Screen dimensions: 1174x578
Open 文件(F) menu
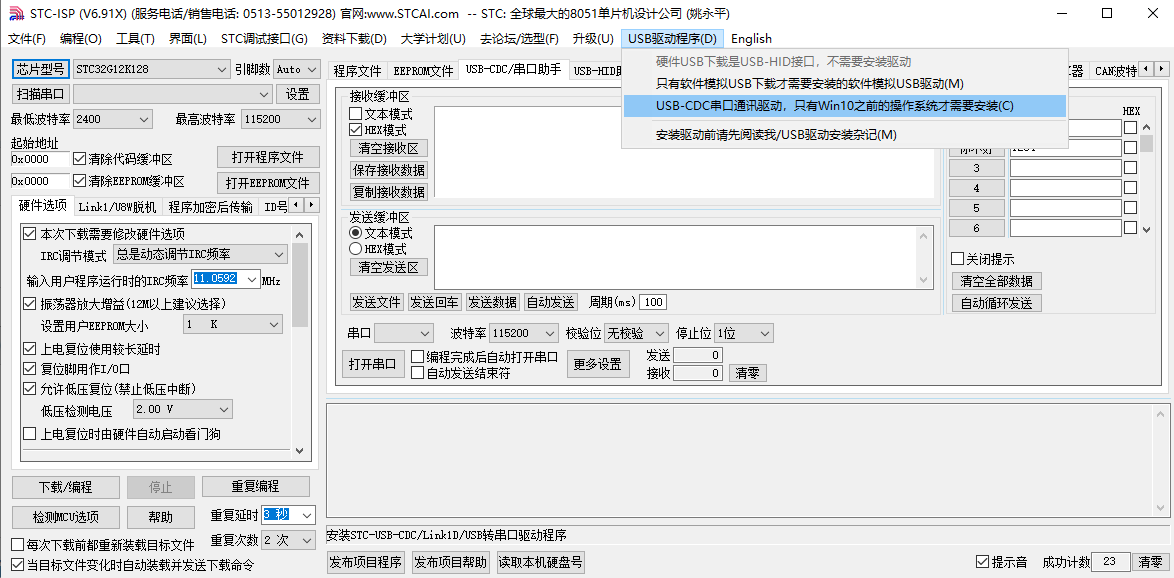tap(27, 39)
